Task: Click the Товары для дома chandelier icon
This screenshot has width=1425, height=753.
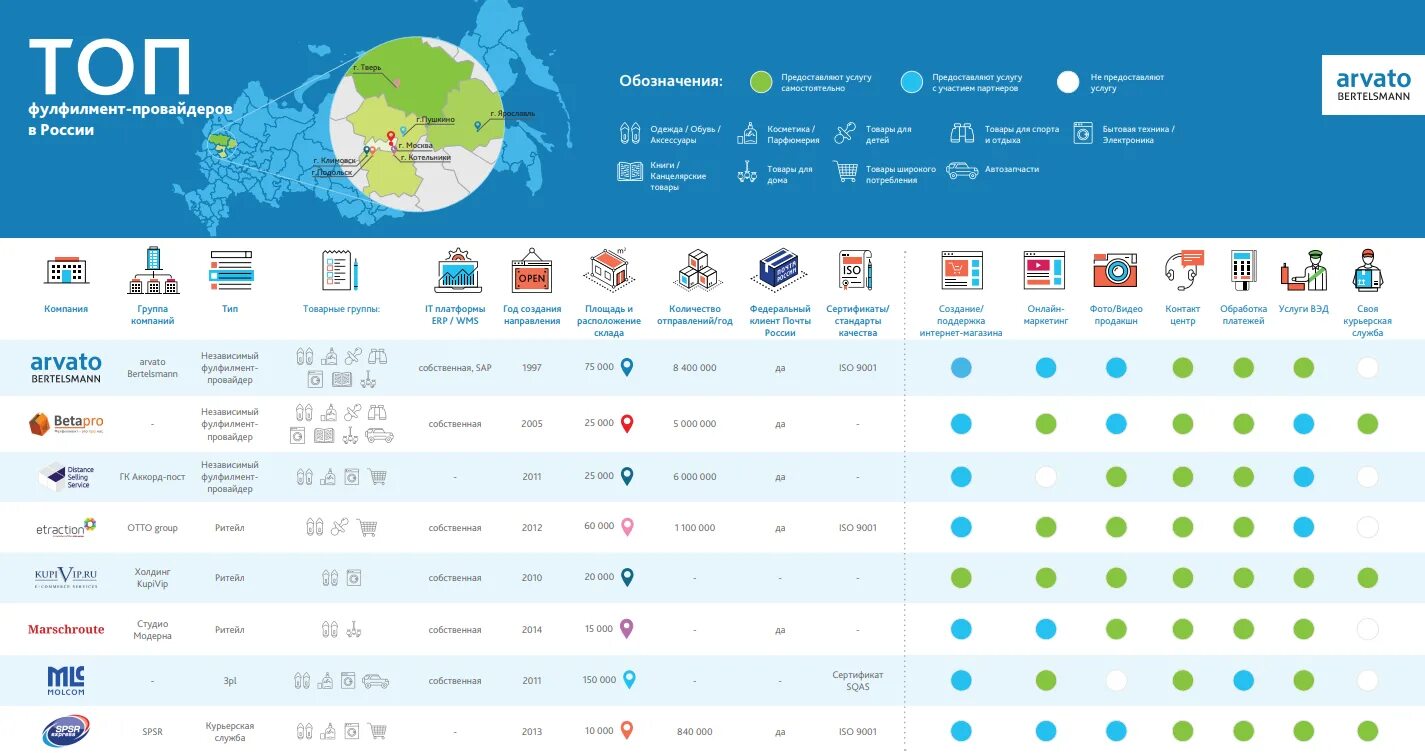Action: click(x=747, y=172)
